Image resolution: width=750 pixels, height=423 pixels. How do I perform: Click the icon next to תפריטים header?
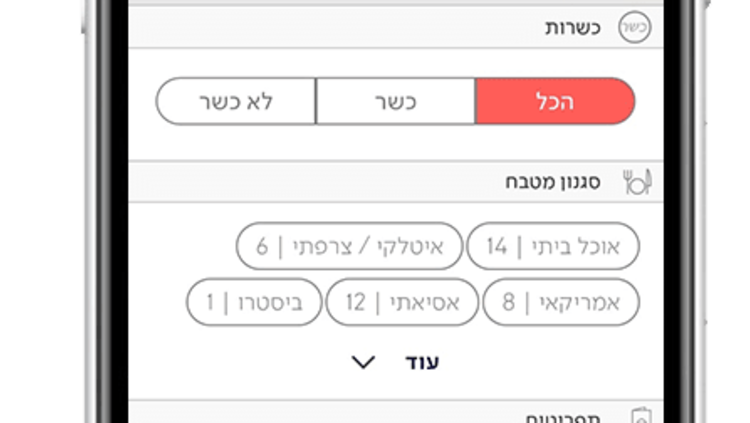640,415
